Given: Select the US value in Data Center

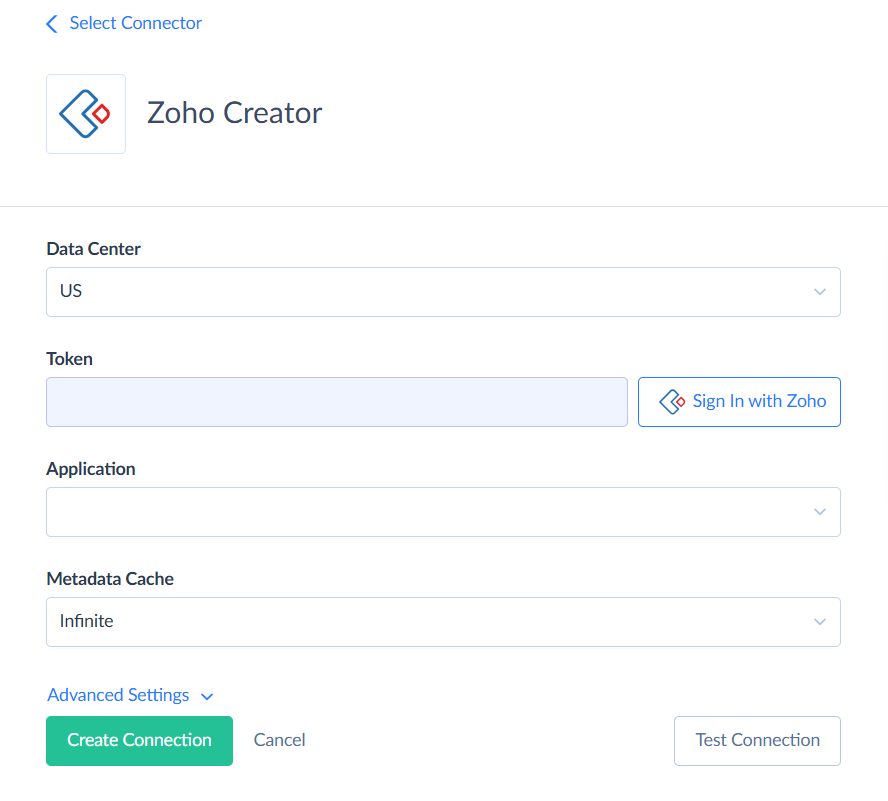Looking at the screenshot, I should click(x=71, y=291).
